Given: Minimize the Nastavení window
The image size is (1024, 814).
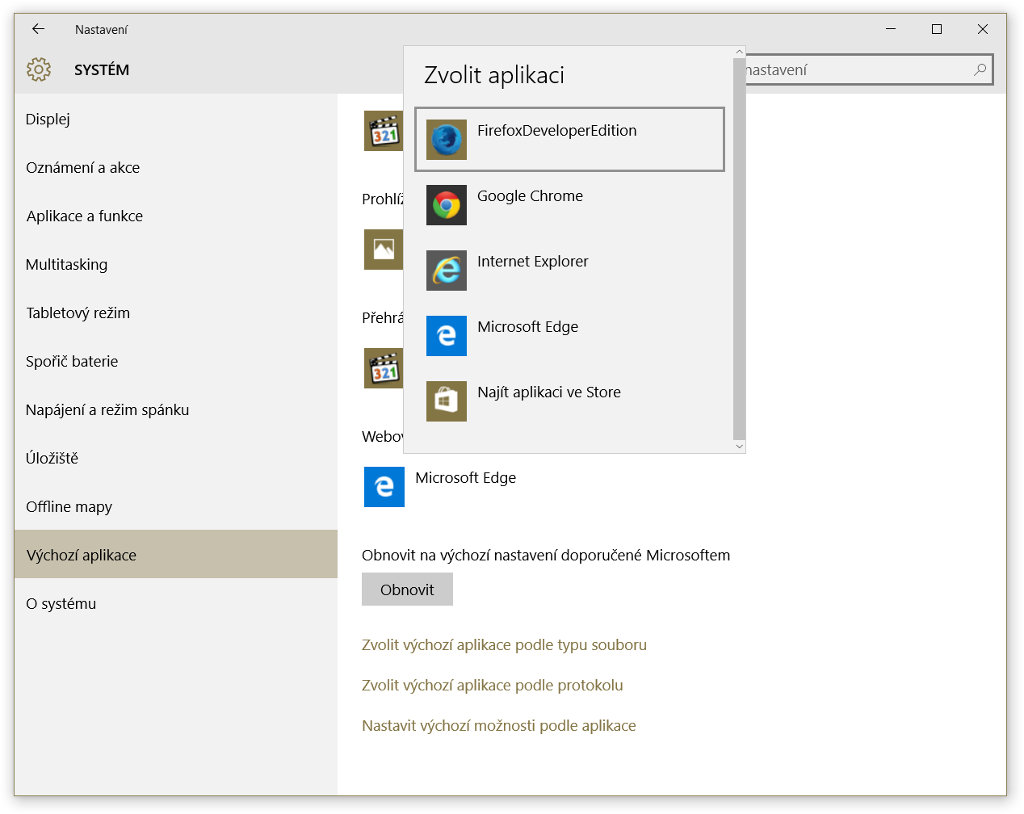Looking at the screenshot, I should [891, 29].
